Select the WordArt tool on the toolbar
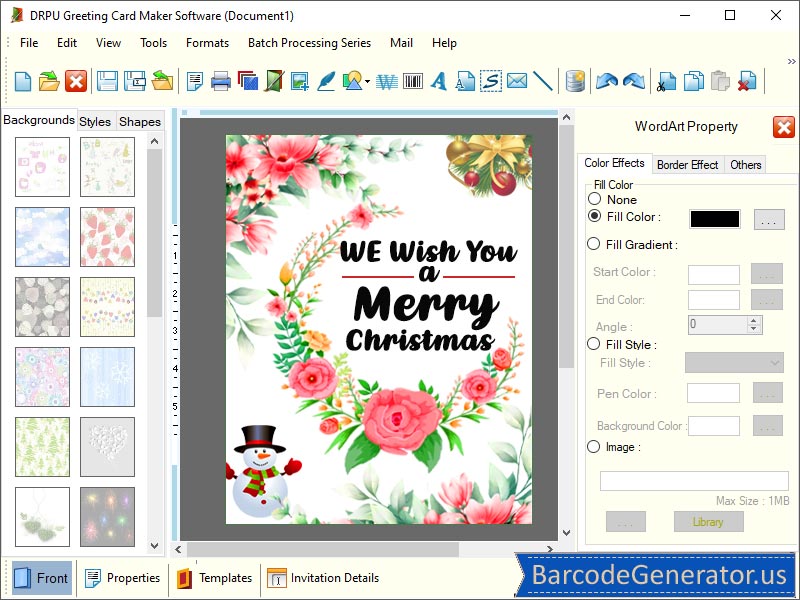This screenshot has height=600, width=800. pyautogui.click(x=385, y=81)
